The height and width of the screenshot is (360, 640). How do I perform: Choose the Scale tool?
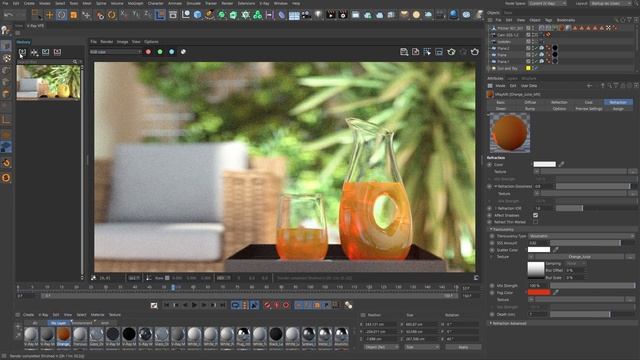coord(73,15)
